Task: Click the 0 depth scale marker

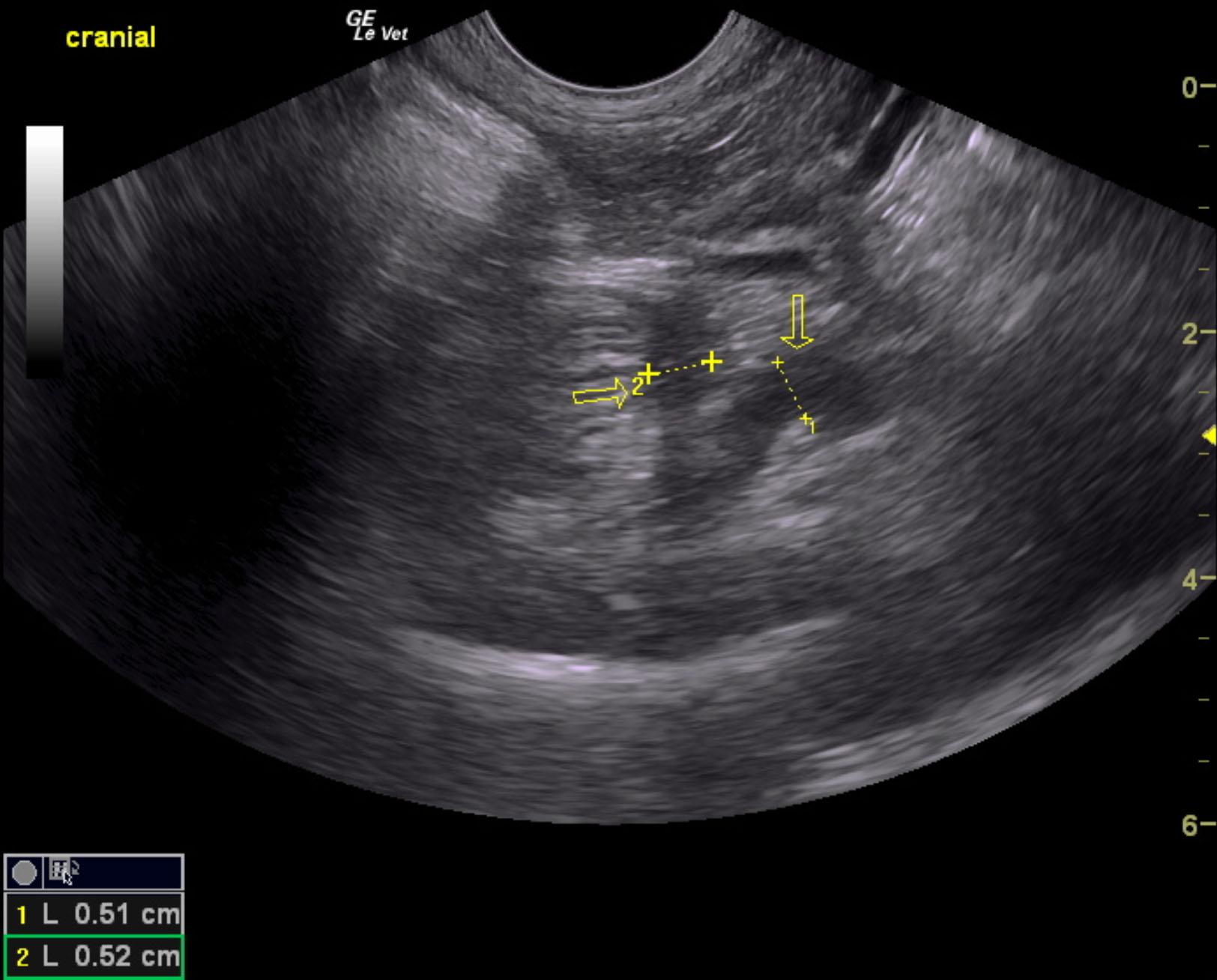Action: [x=1190, y=88]
